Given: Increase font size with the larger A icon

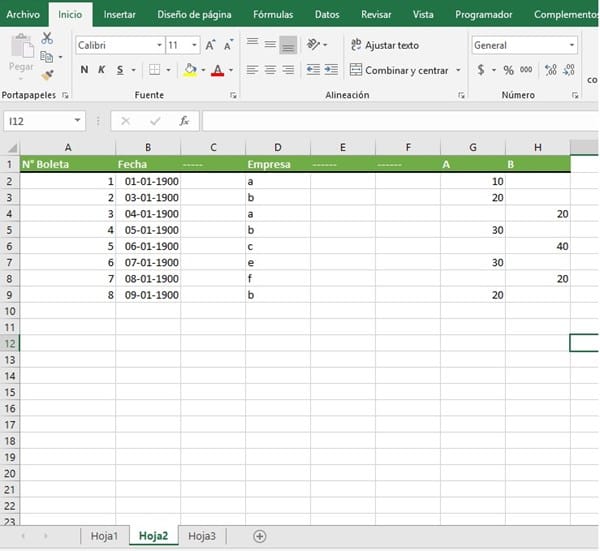Looking at the screenshot, I should click(x=210, y=46).
